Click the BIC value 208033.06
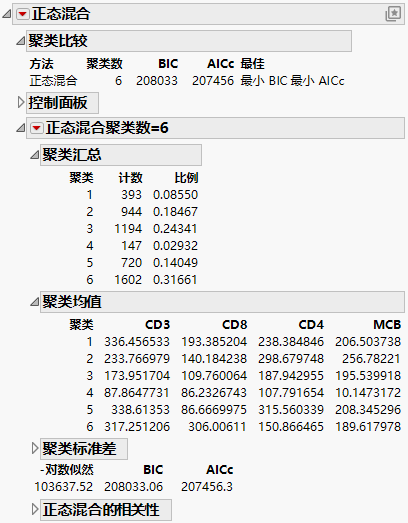Viewport: 408px width, 523px height. pos(133,487)
